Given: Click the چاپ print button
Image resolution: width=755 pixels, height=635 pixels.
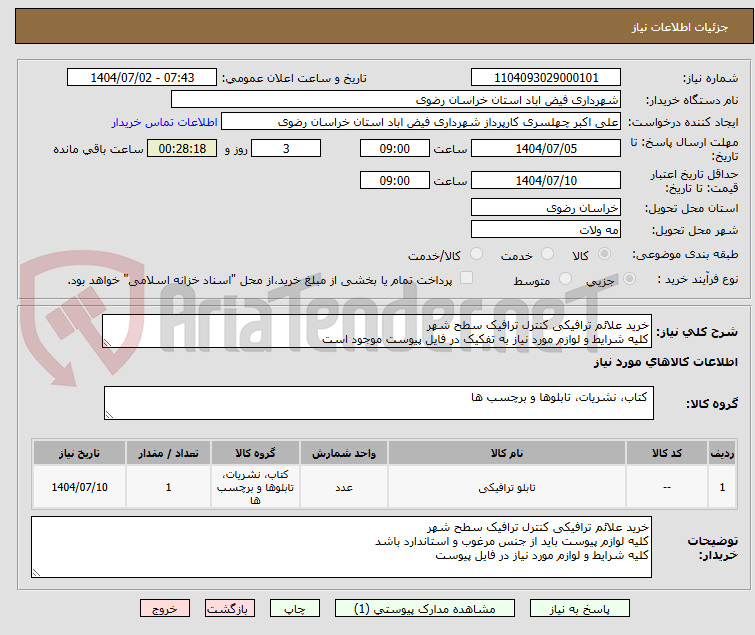Looking at the screenshot, I should 295,609.
